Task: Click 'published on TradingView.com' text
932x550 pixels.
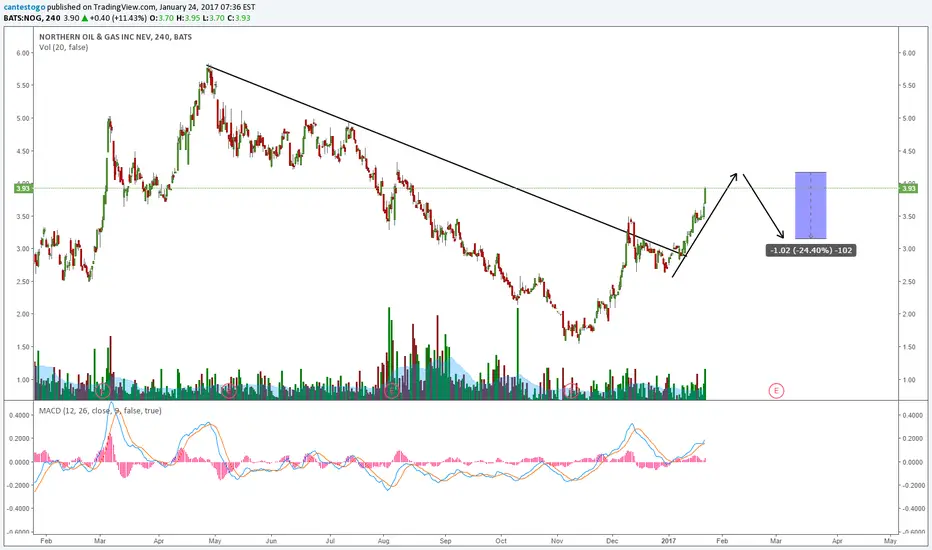Action: pyautogui.click(x=101, y=7)
